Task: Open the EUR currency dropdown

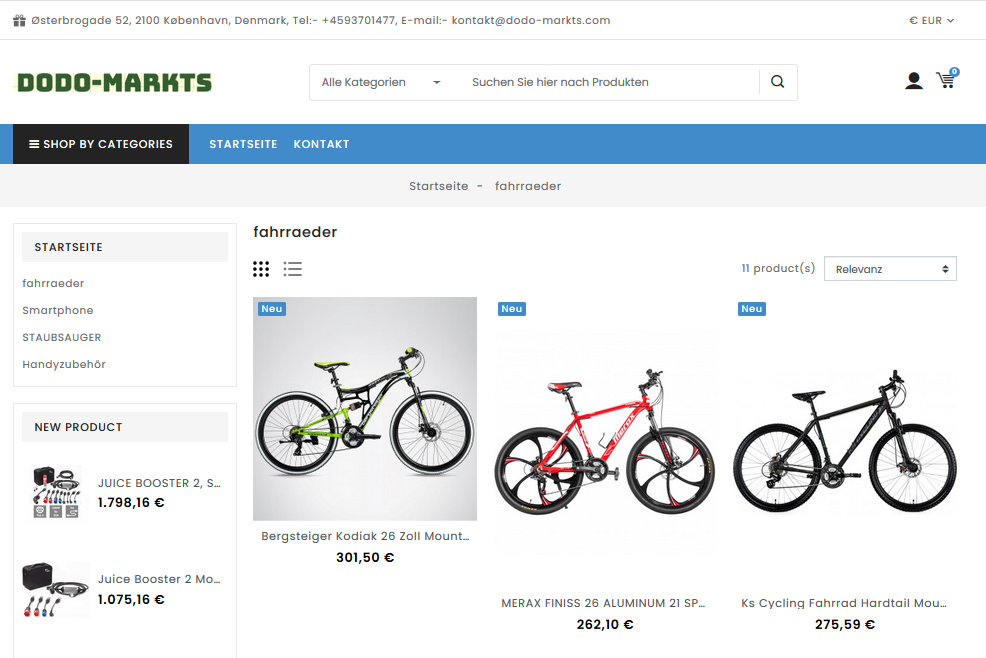Action: pyautogui.click(x=931, y=20)
